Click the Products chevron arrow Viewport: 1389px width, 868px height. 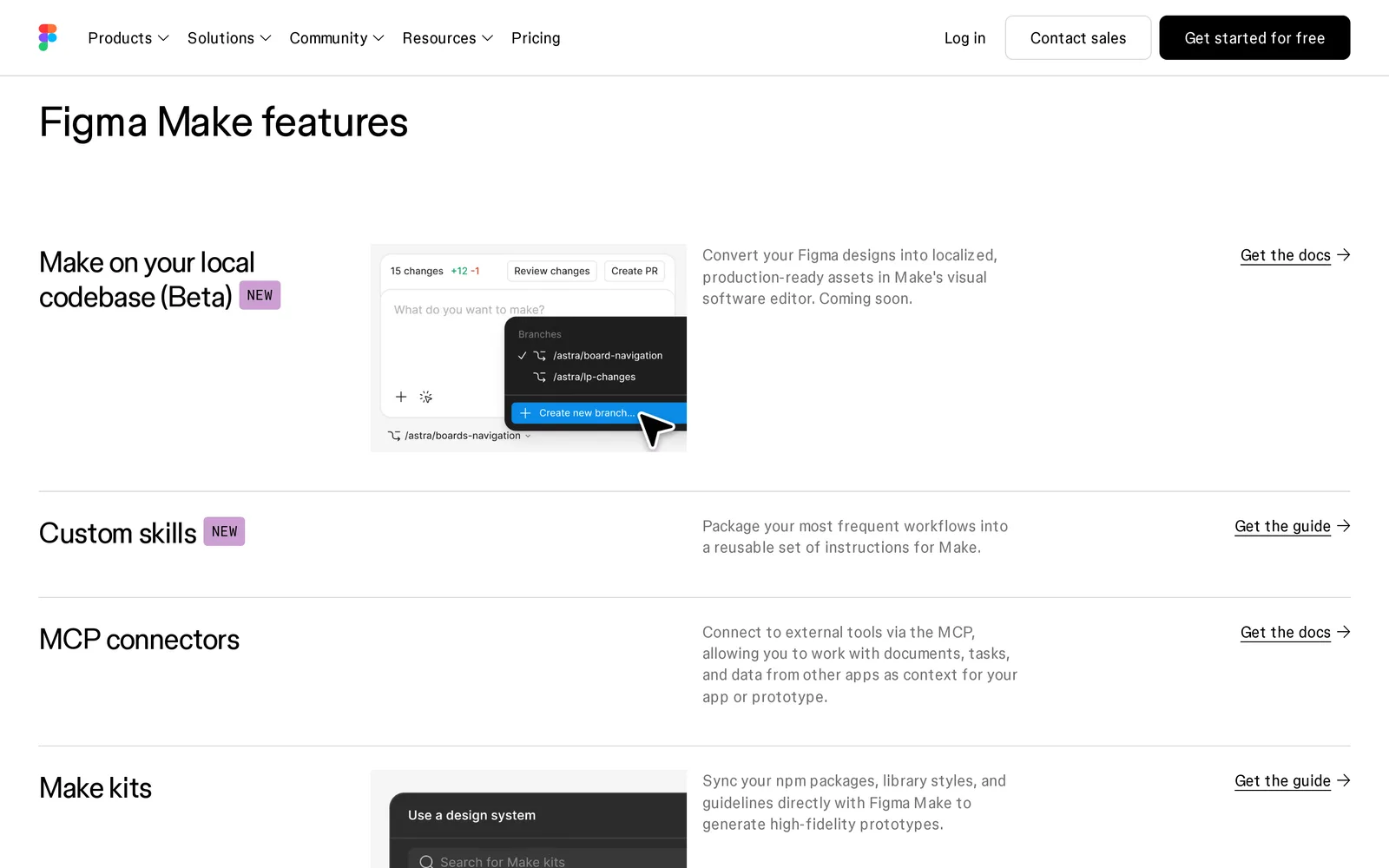click(x=163, y=38)
